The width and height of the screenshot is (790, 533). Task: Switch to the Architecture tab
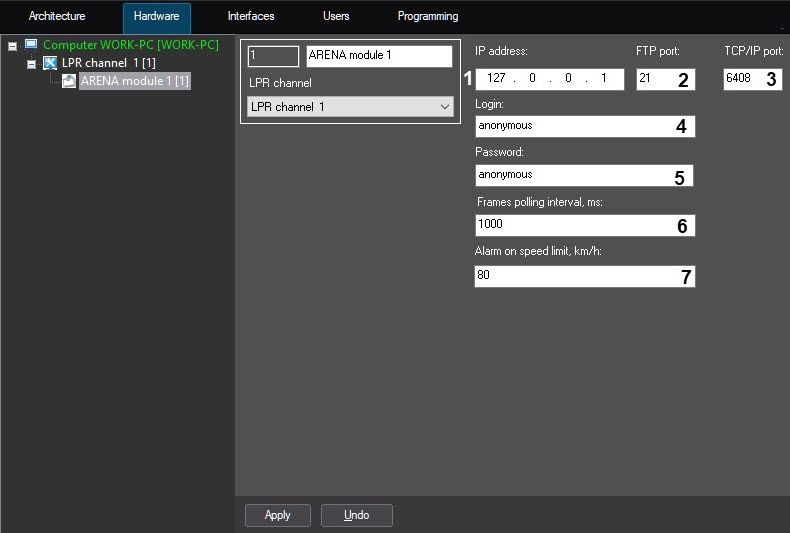(x=57, y=17)
